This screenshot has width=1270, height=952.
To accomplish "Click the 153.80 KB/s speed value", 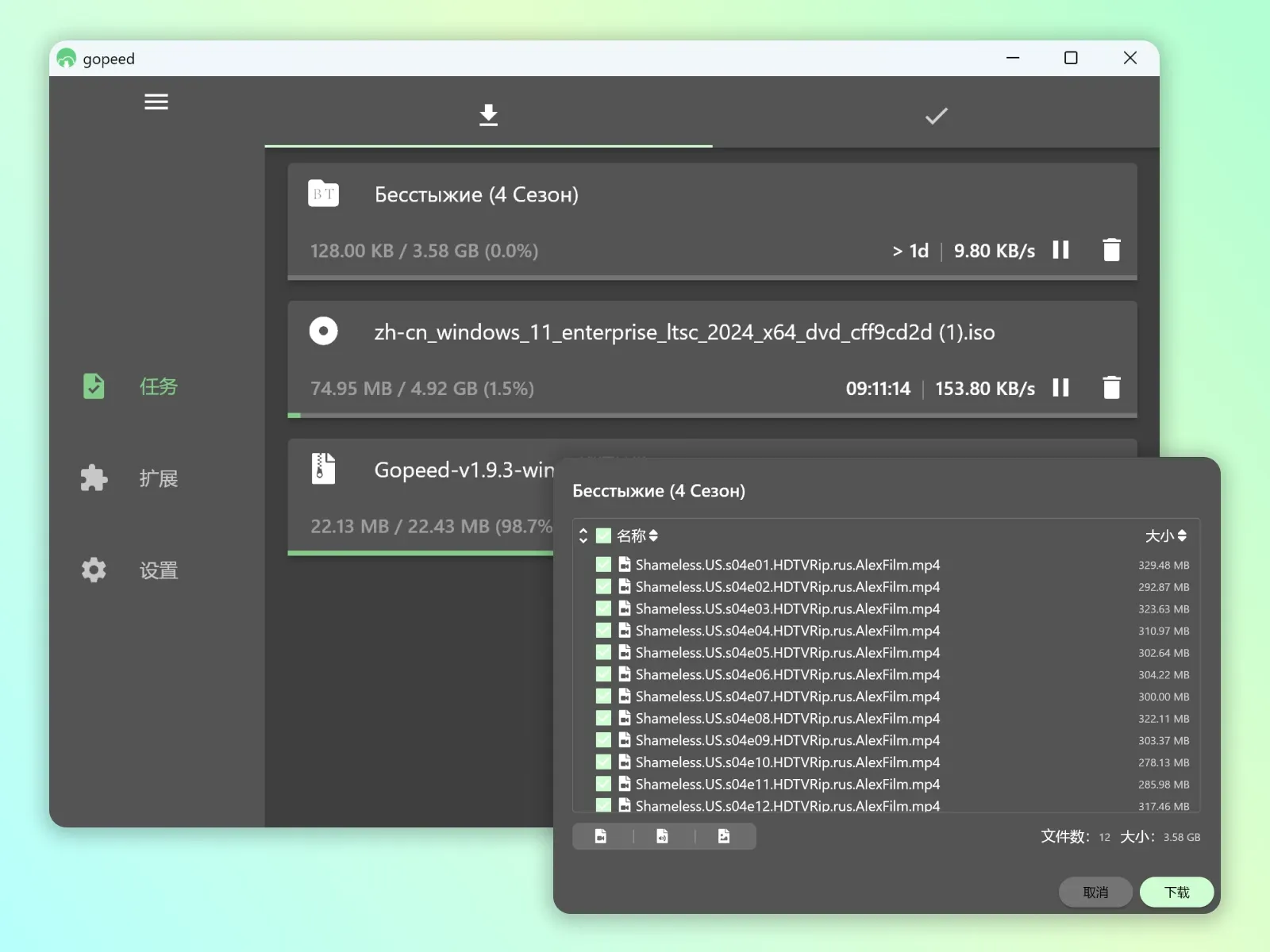I will tap(985, 388).
